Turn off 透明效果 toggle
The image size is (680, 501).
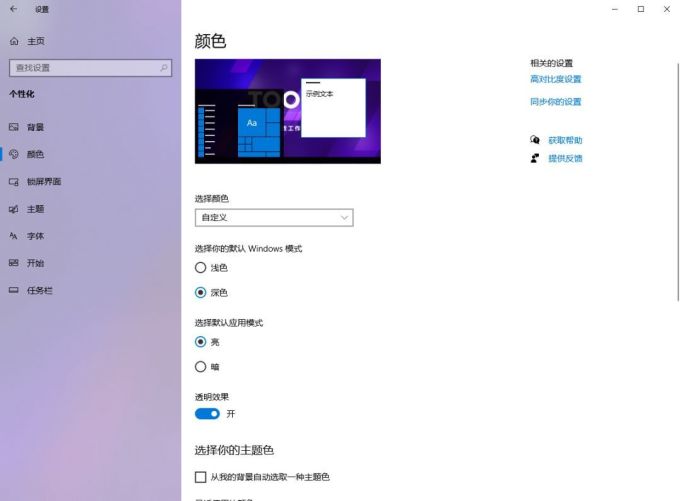click(x=207, y=414)
